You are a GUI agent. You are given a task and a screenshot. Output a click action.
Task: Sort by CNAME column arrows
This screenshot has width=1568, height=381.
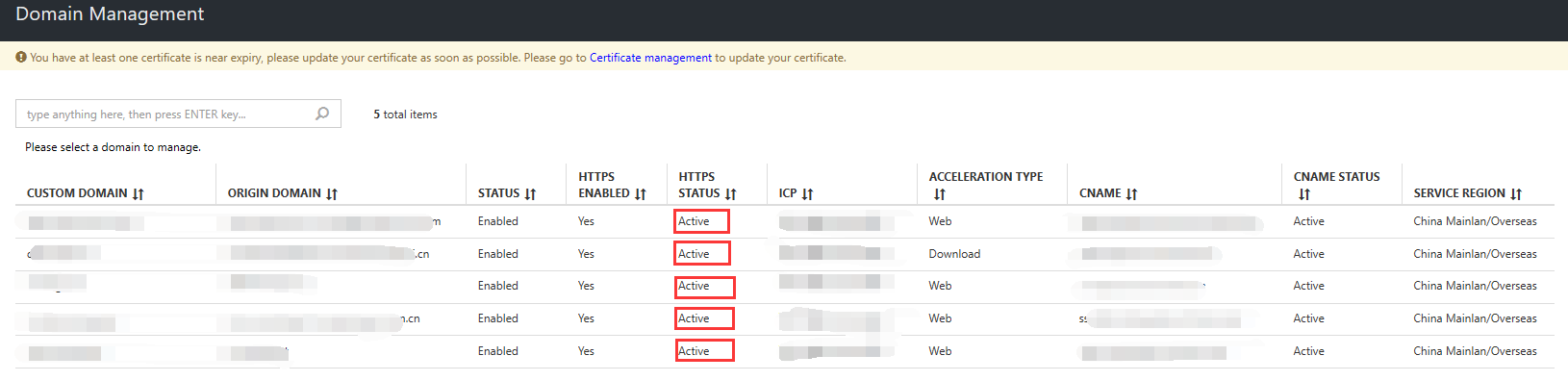tap(1131, 193)
